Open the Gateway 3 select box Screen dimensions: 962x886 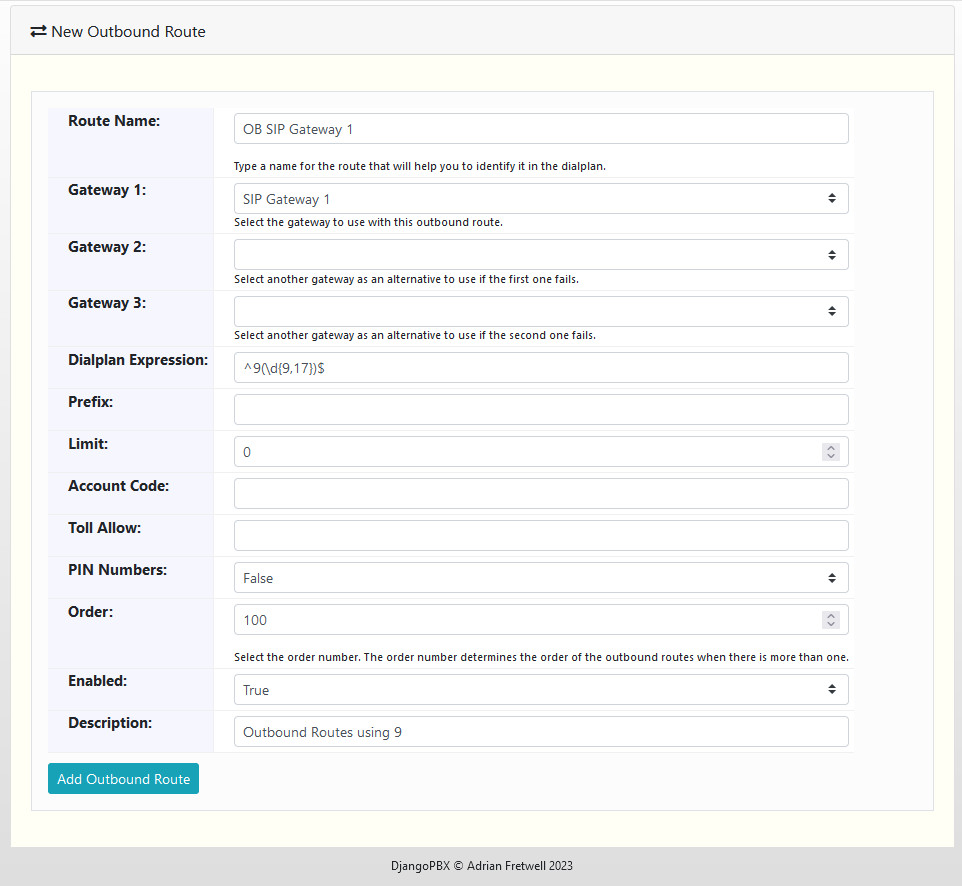pyautogui.click(x=540, y=312)
